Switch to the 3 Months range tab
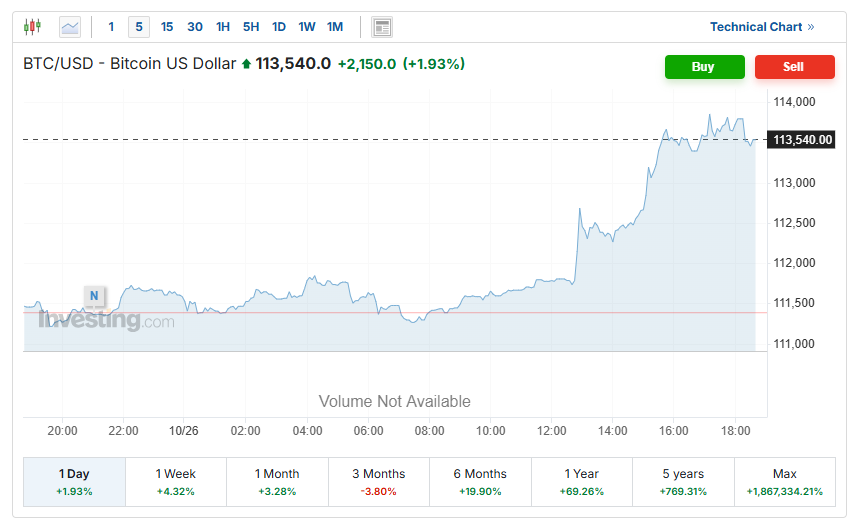Viewport: 855px width, 530px height. coord(379,482)
